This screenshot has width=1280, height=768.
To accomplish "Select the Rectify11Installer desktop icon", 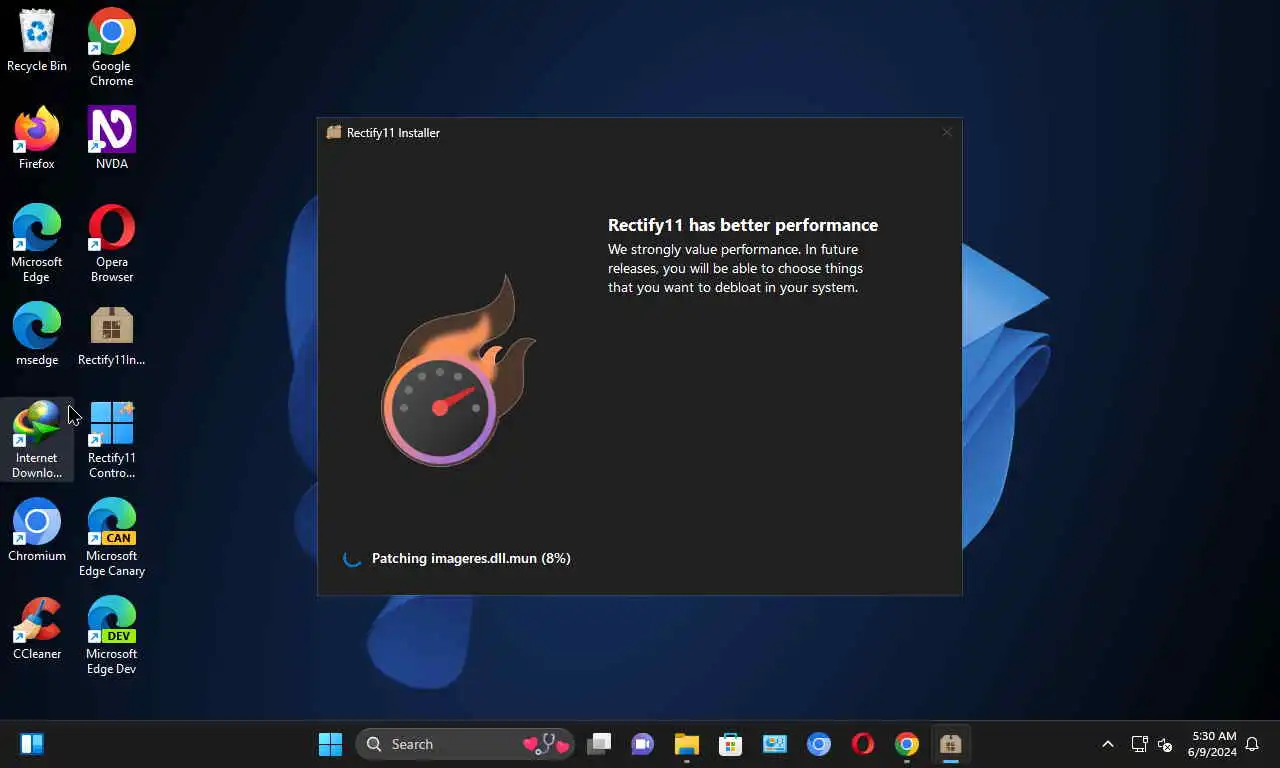I will coord(111,335).
